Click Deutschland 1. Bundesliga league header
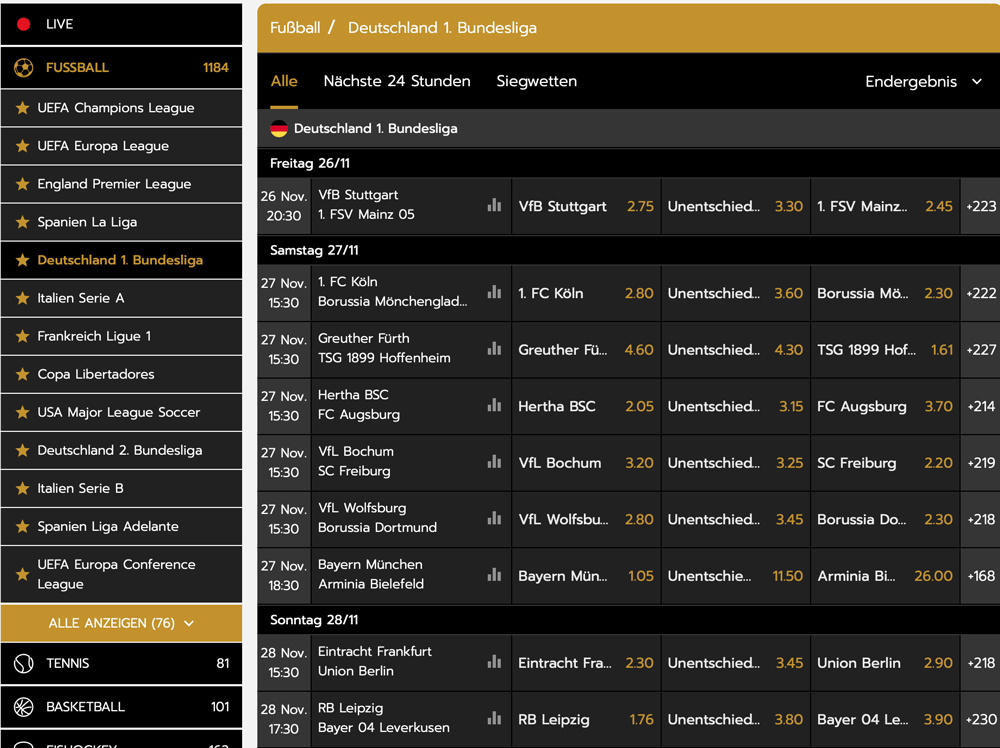 (x=628, y=129)
